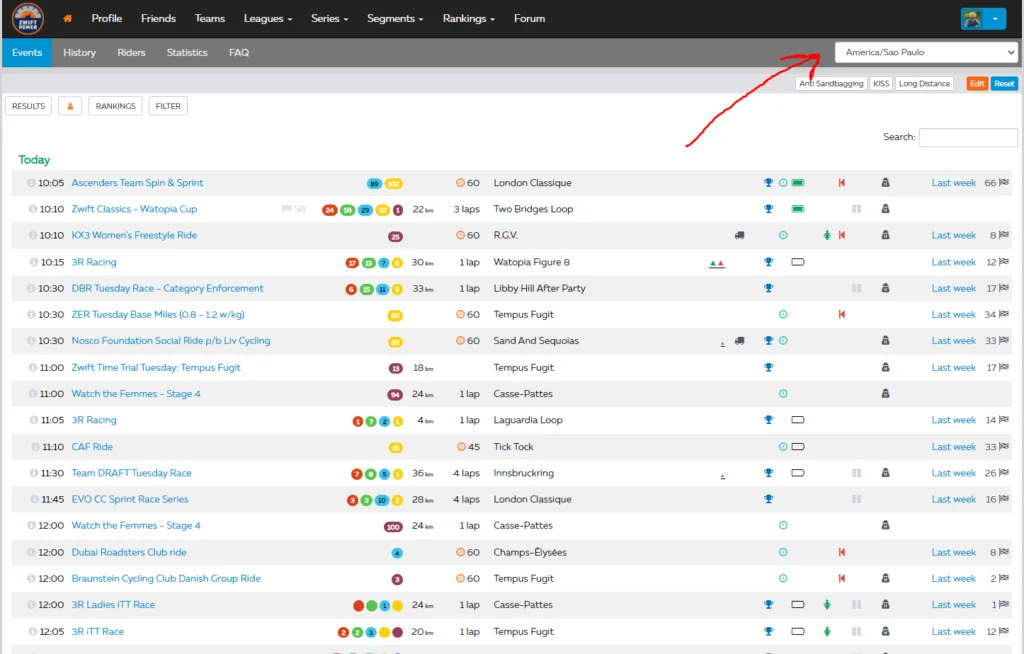Click into the Search input field

click(968, 137)
